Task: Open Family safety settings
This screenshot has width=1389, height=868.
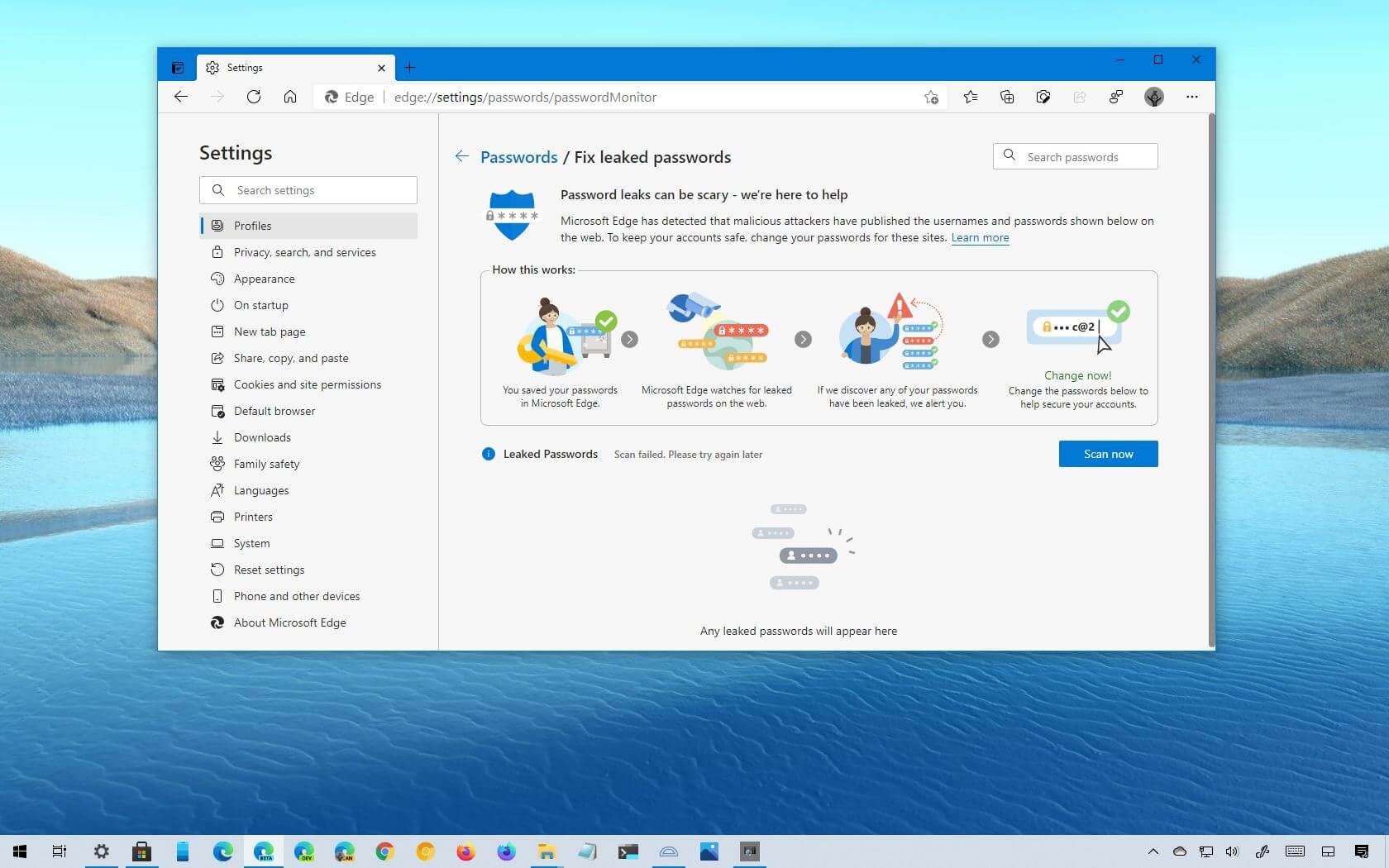Action: coord(308,464)
